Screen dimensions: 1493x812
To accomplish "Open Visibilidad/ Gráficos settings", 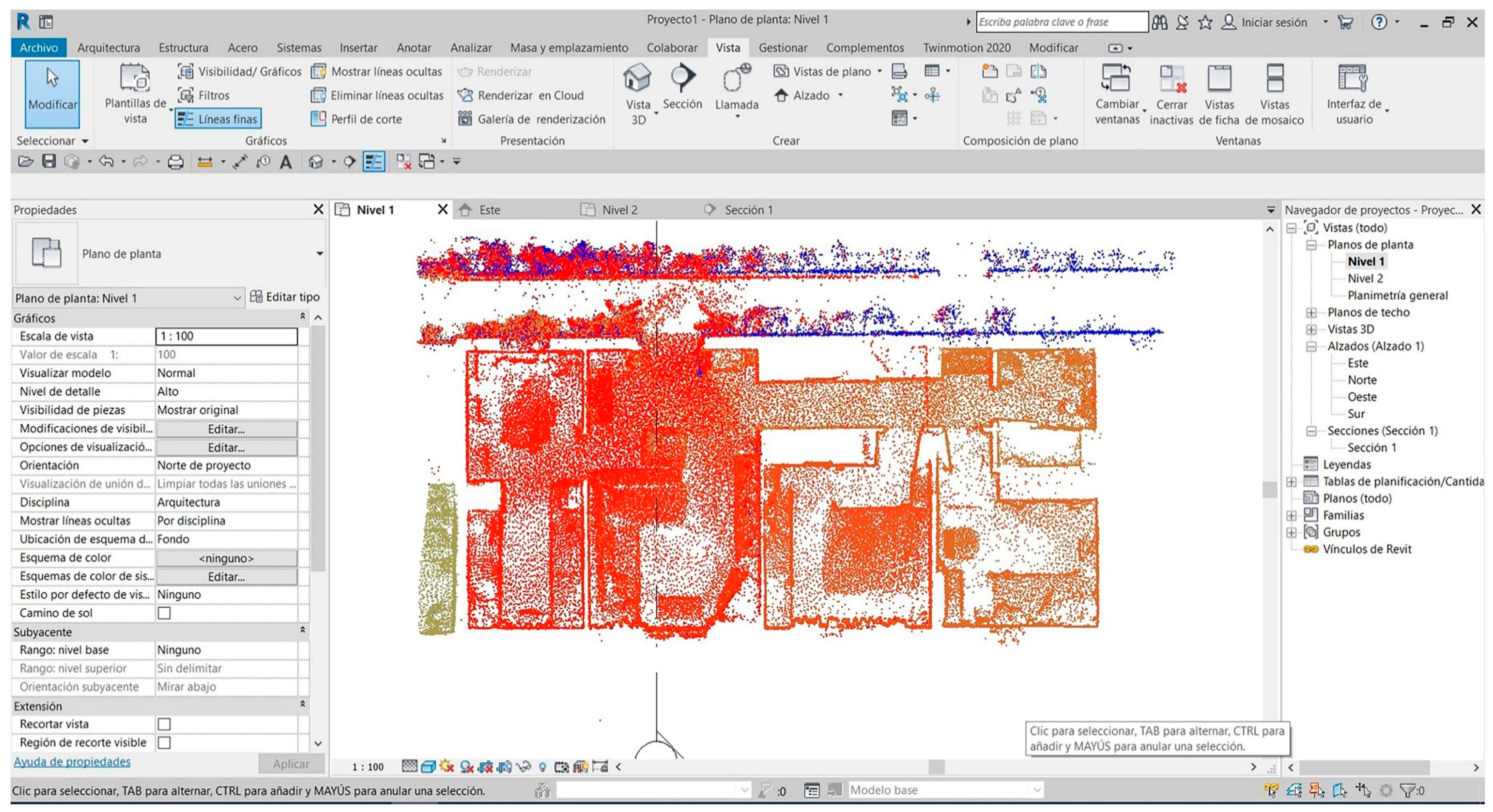I will (x=240, y=71).
